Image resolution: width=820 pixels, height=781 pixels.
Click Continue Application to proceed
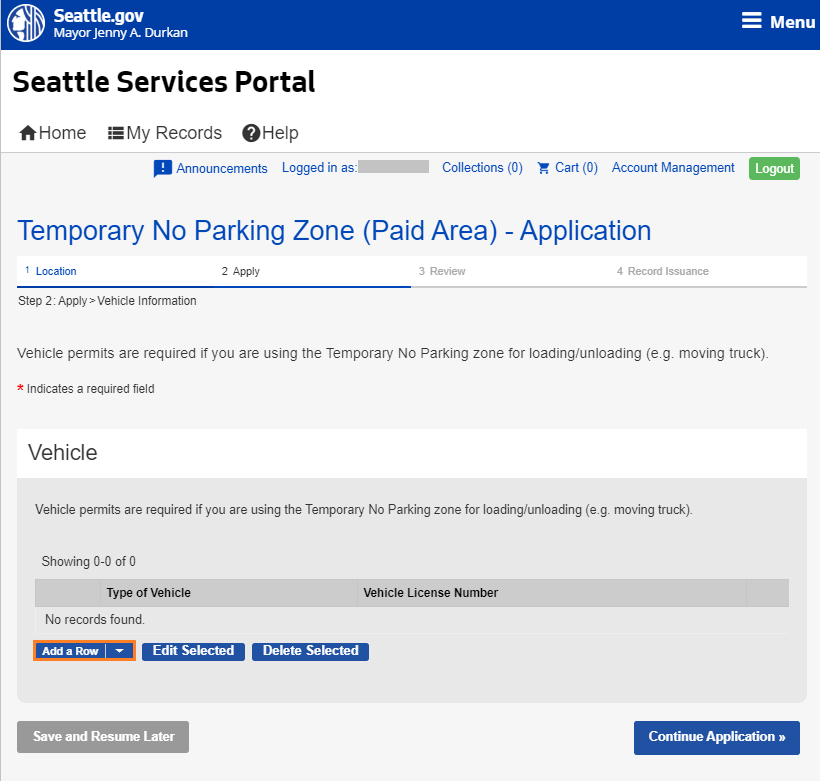pos(716,737)
